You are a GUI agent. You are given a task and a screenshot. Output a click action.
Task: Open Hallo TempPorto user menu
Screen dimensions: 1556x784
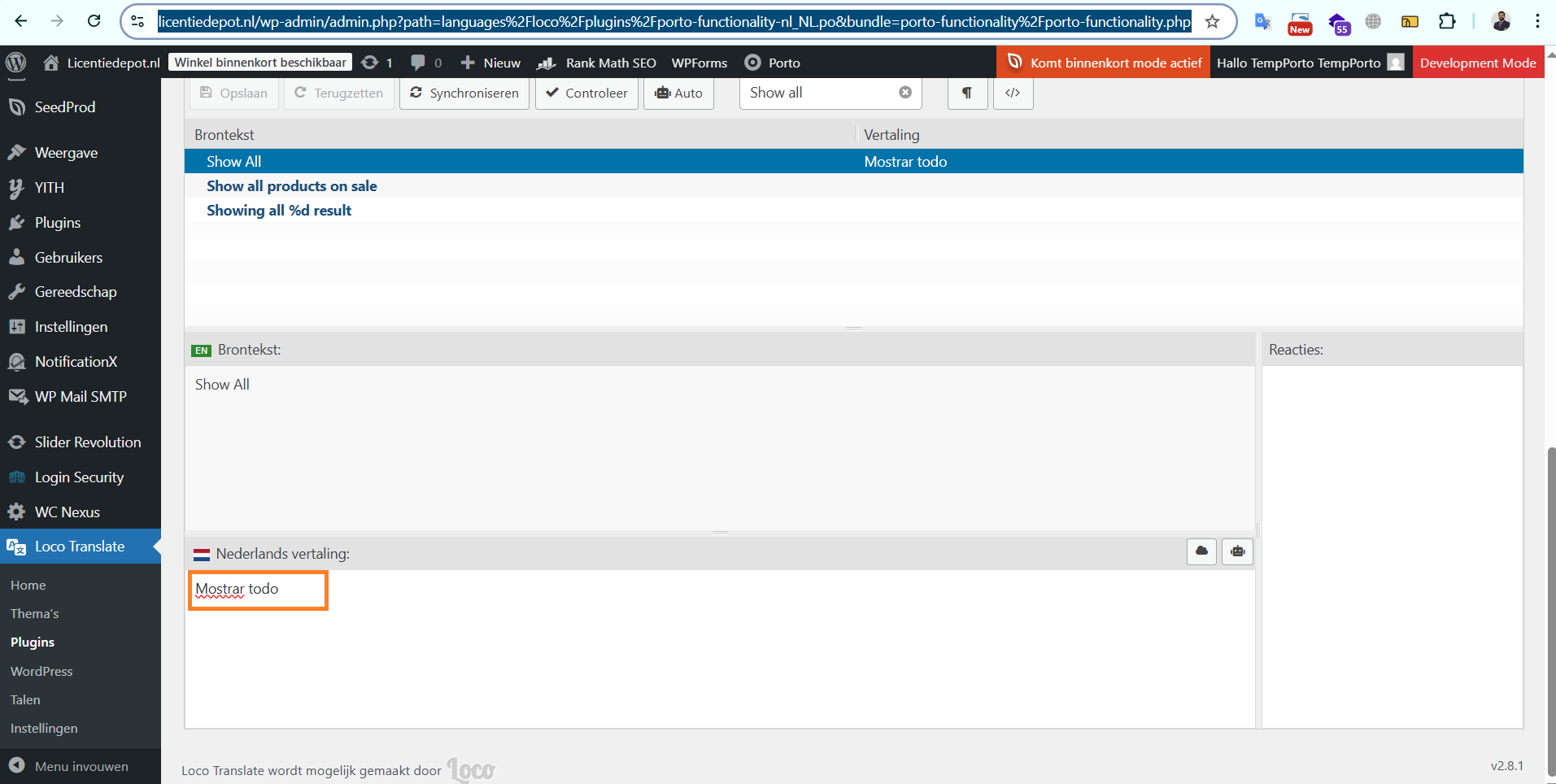[x=1310, y=63]
